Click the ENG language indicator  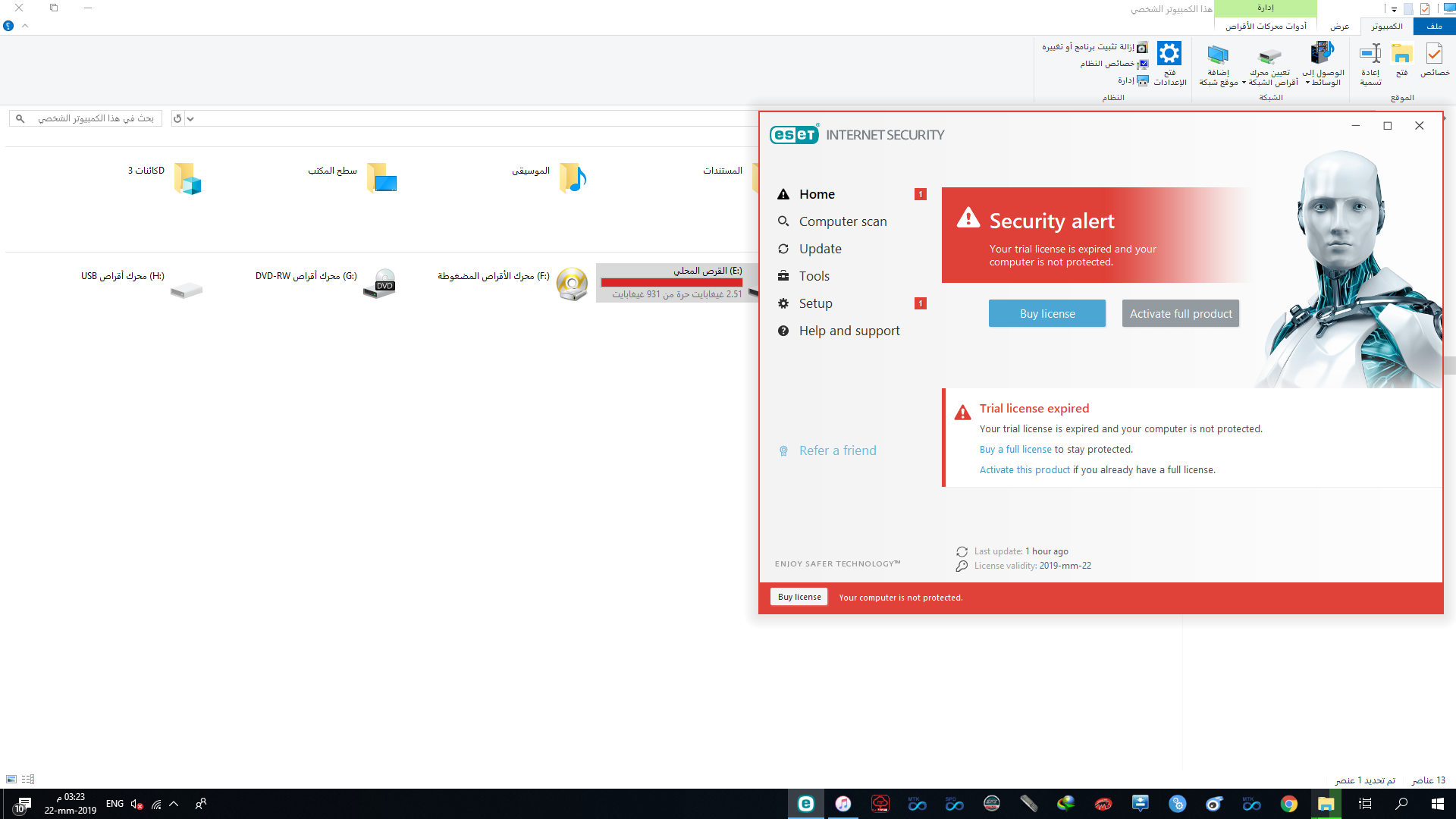point(115,804)
